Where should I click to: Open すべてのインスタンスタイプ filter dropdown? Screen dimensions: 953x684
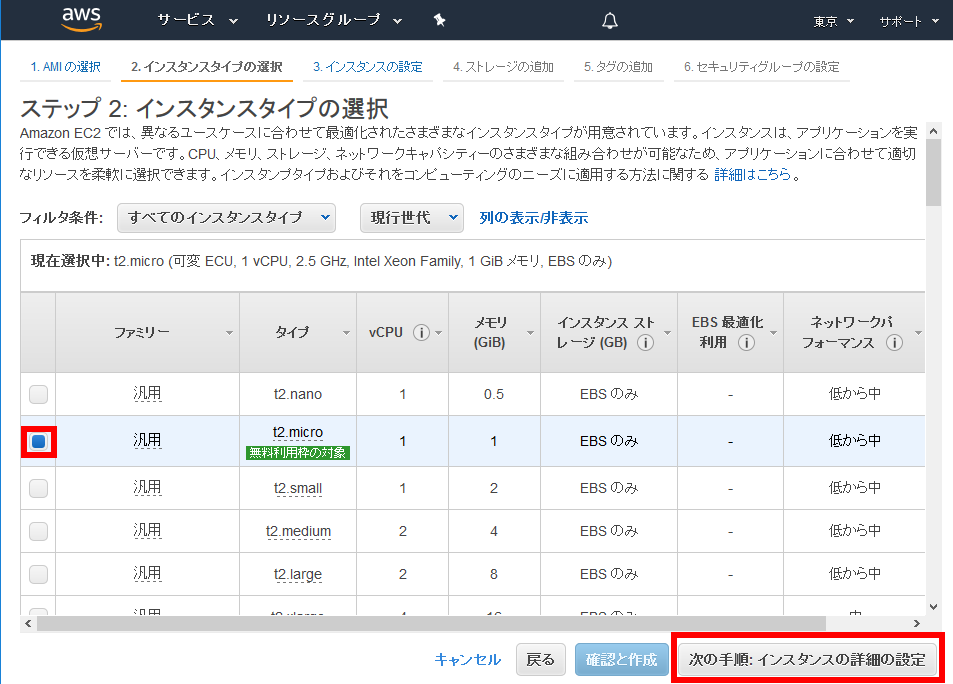(227, 218)
